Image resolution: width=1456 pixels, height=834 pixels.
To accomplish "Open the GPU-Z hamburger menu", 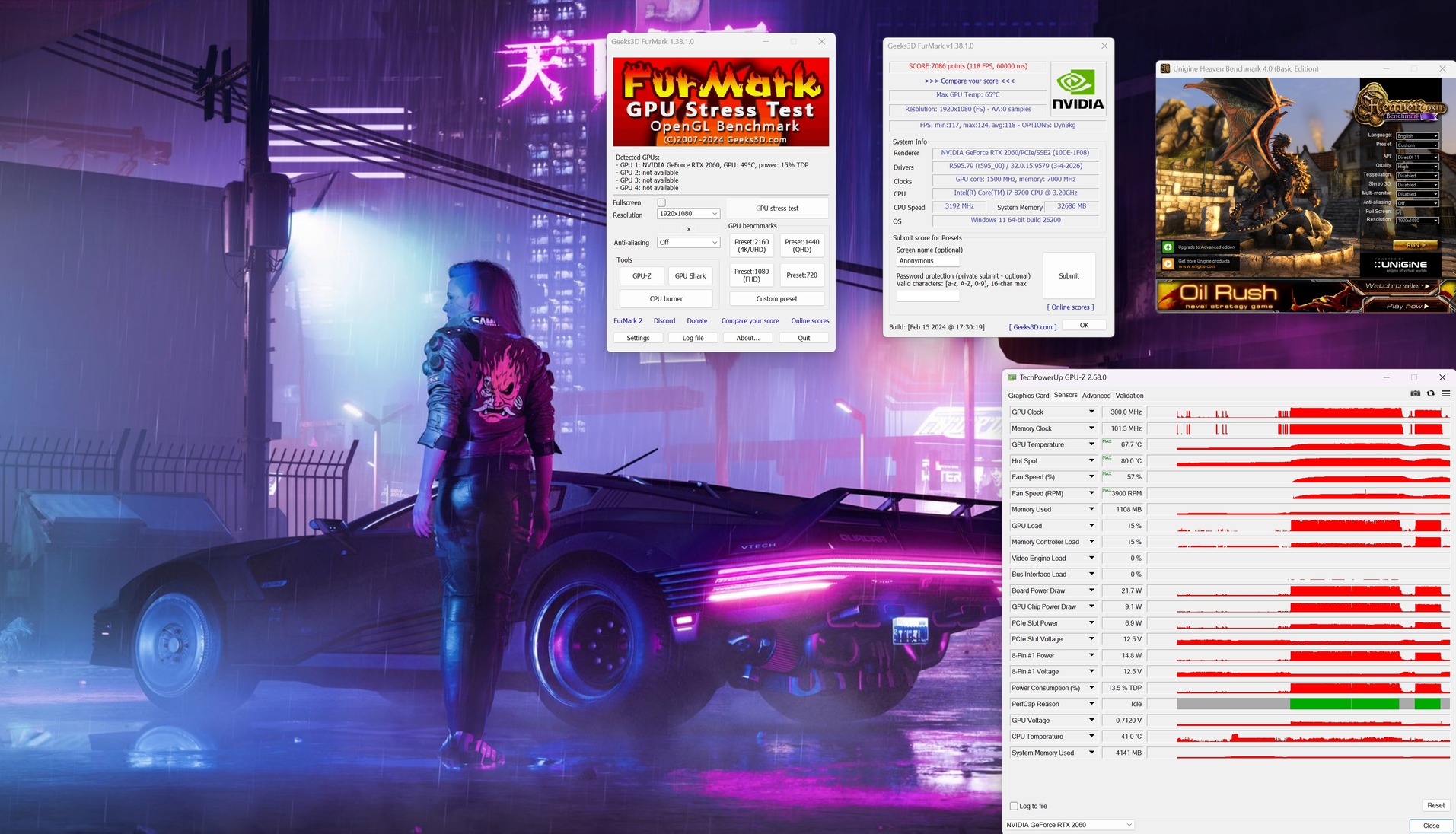I will click(1446, 393).
